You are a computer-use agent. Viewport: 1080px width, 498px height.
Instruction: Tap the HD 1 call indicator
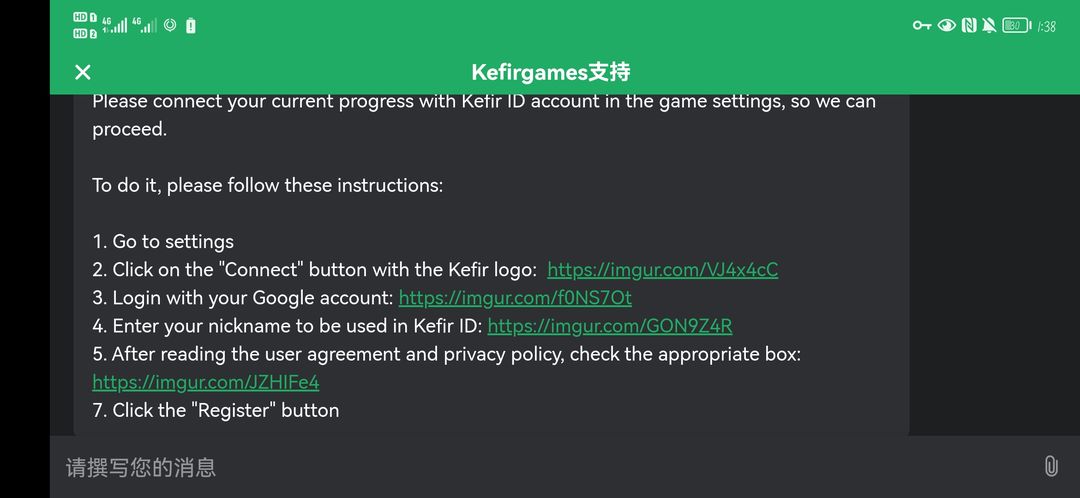tap(85, 18)
